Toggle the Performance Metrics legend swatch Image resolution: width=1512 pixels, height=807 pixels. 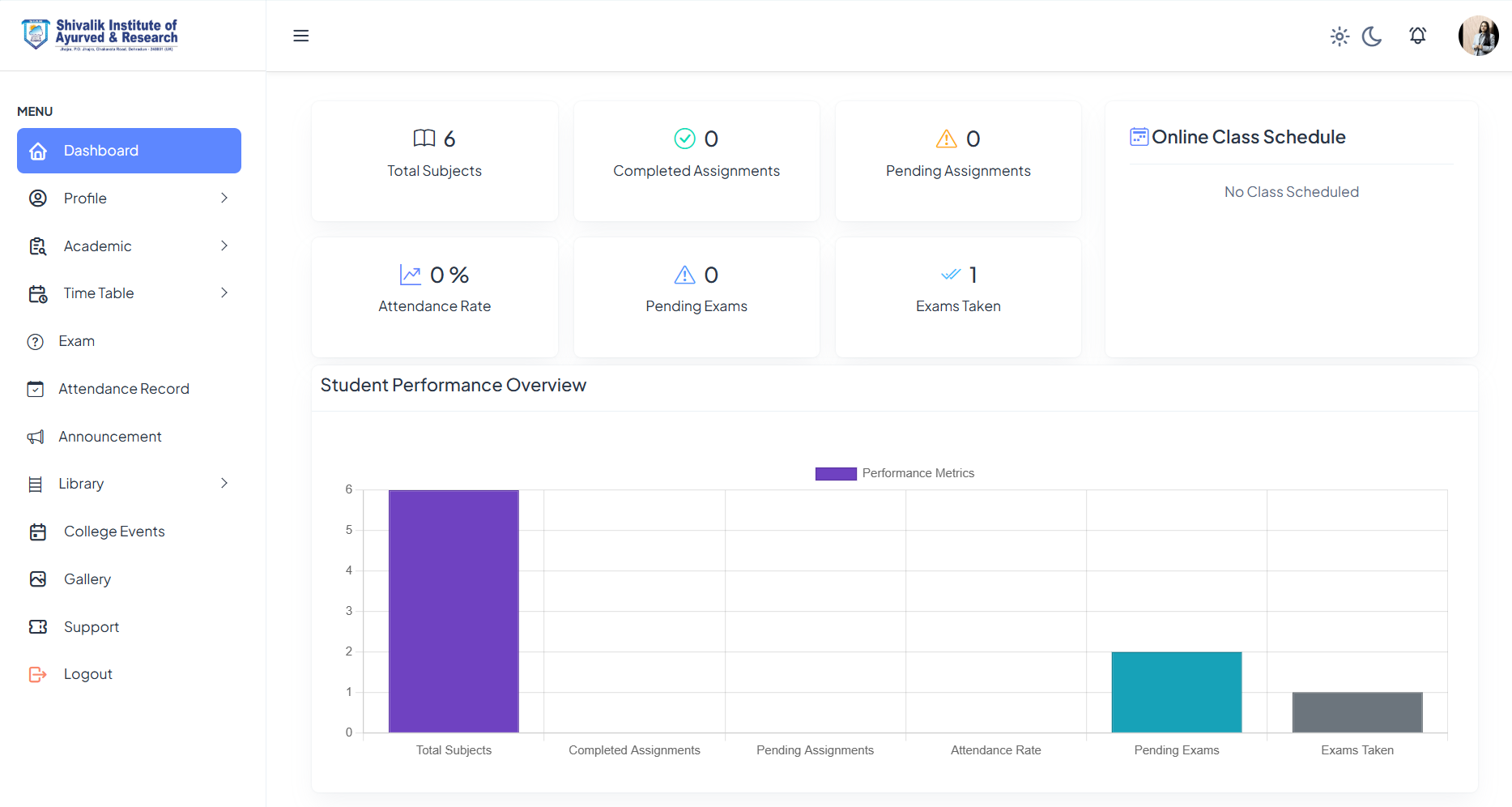[x=835, y=472]
